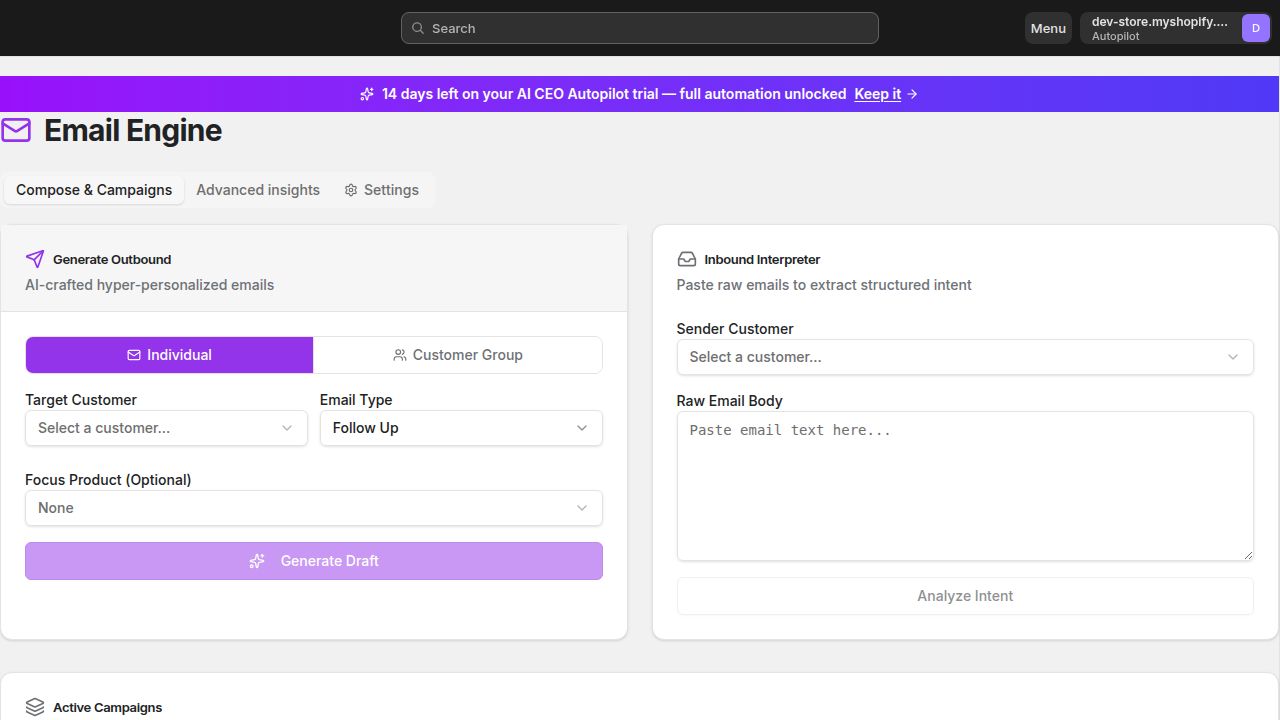Click the Email Engine page heading
The height and width of the screenshot is (720, 1280).
133,130
